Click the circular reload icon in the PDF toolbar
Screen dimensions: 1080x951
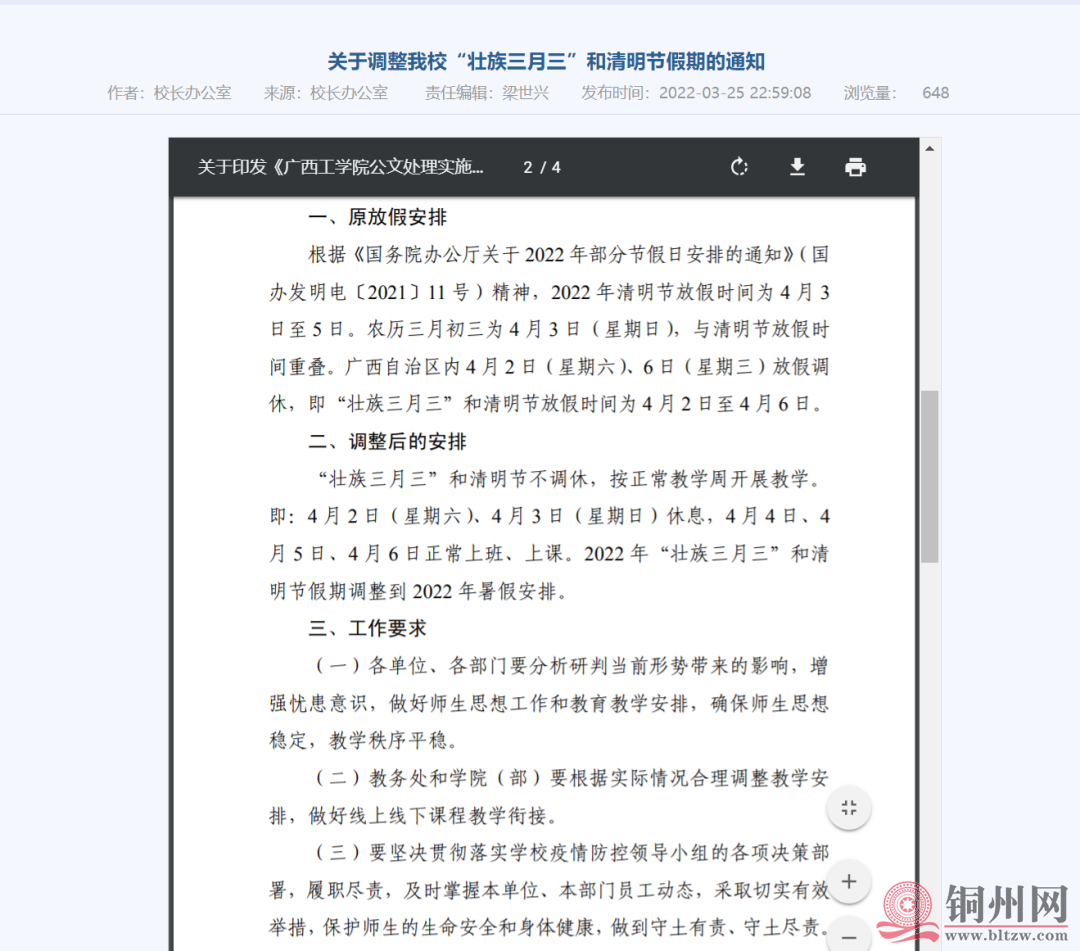click(739, 167)
